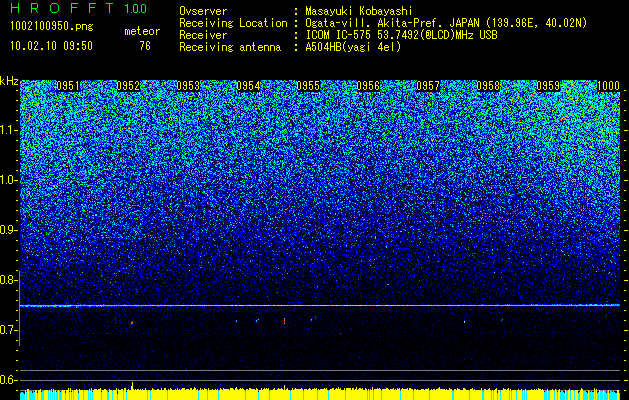This screenshot has width=629, height=400.
Task: Click the antenna A504HB(yagi 4el) text
Action: (x=353, y=47)
